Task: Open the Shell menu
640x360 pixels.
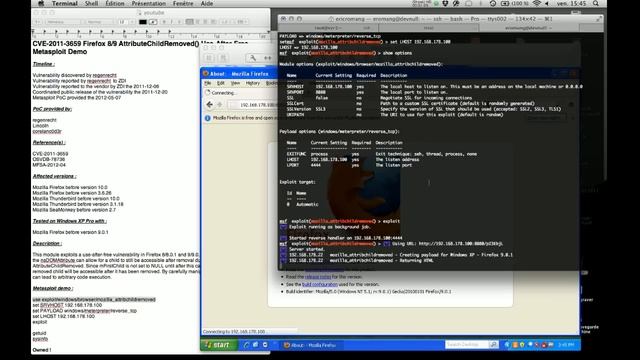Action: click(x=91, y=4)
